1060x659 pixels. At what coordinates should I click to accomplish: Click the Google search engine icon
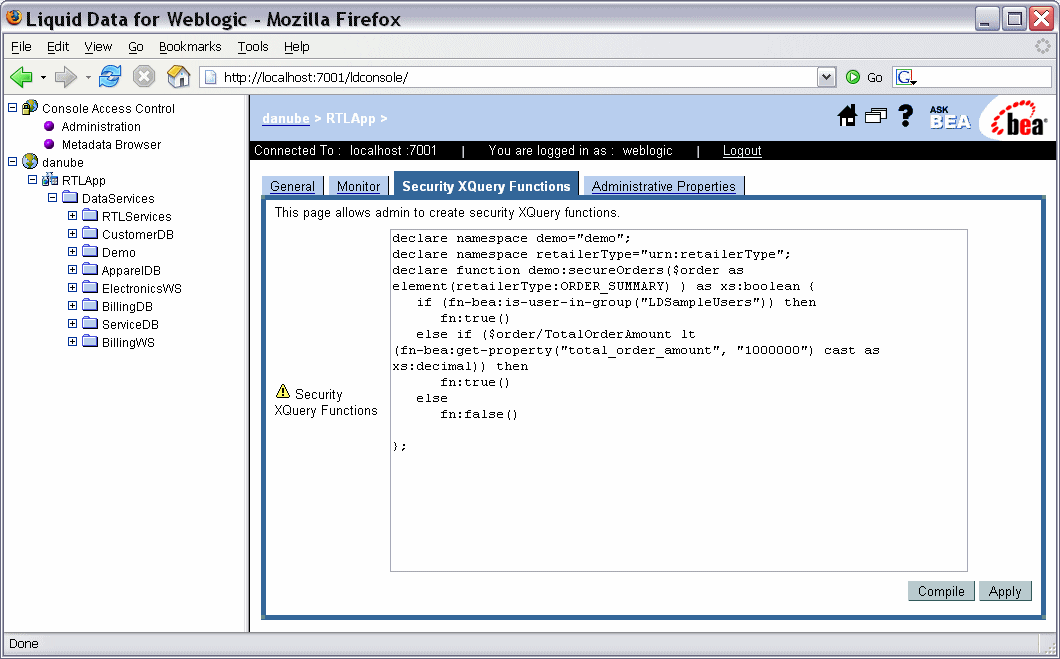pos(906,78)
